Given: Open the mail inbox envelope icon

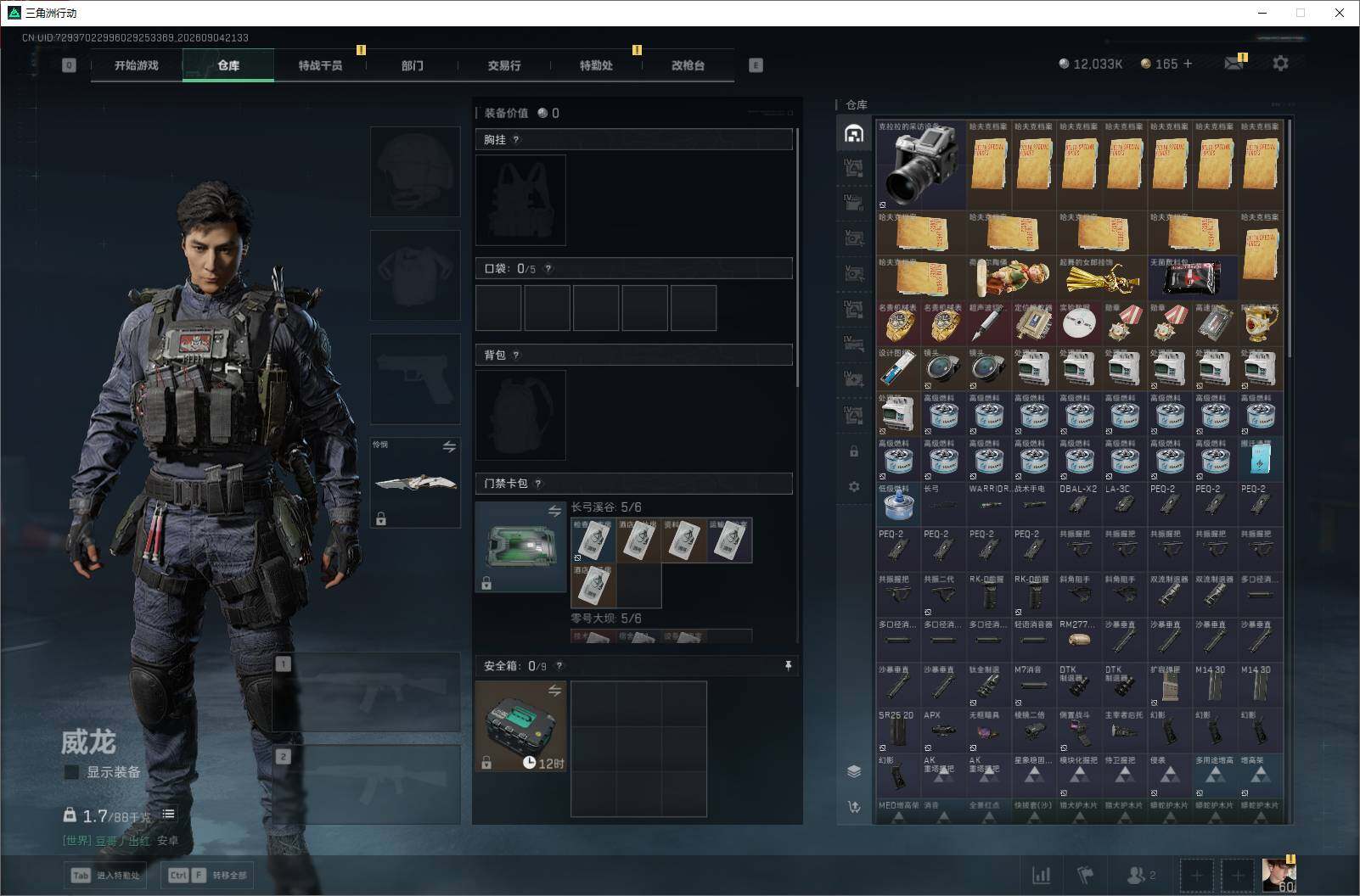Looking at the screenshot, I should coord(1234,64).
